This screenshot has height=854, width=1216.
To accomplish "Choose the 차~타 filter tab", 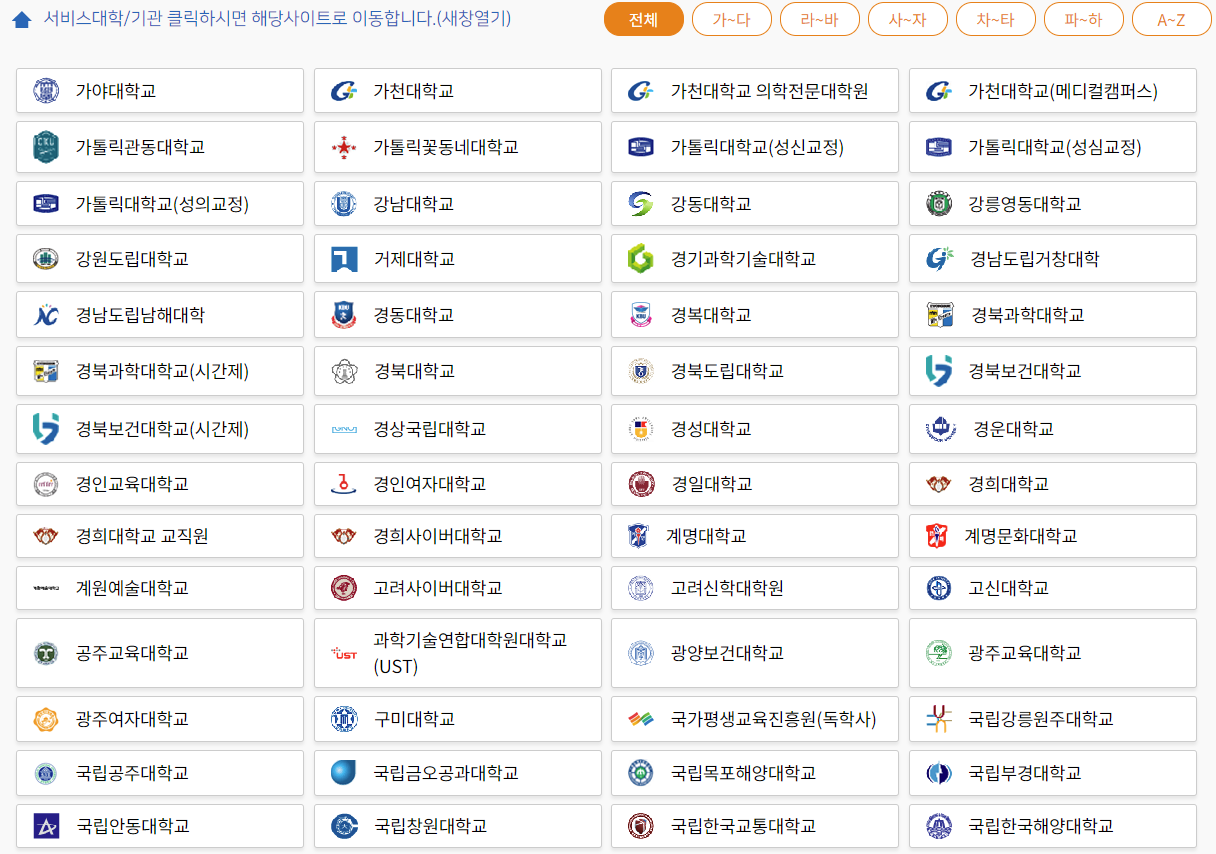I will (x=996, y=19).
